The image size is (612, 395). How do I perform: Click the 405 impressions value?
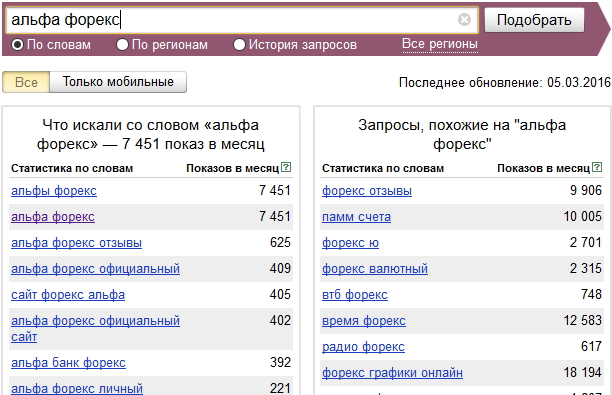[280, 294]
